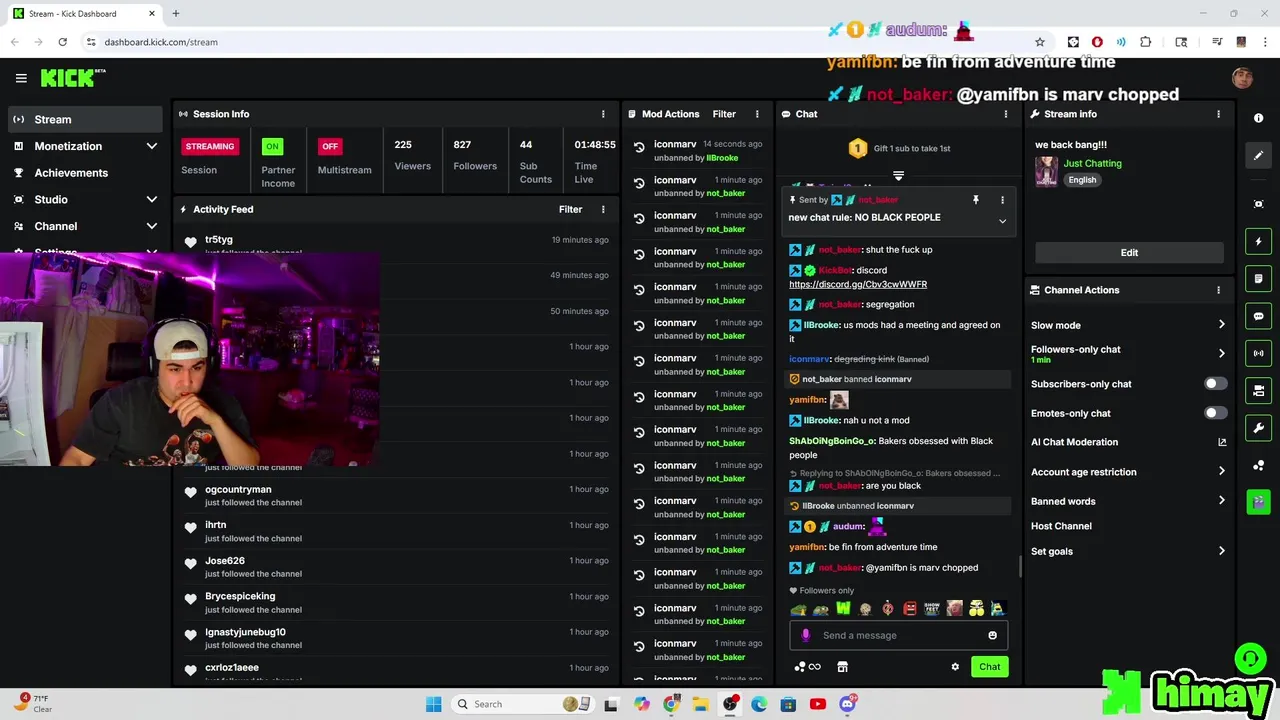
Task: Open chat settings gear icon
Action: coord(955,667)
